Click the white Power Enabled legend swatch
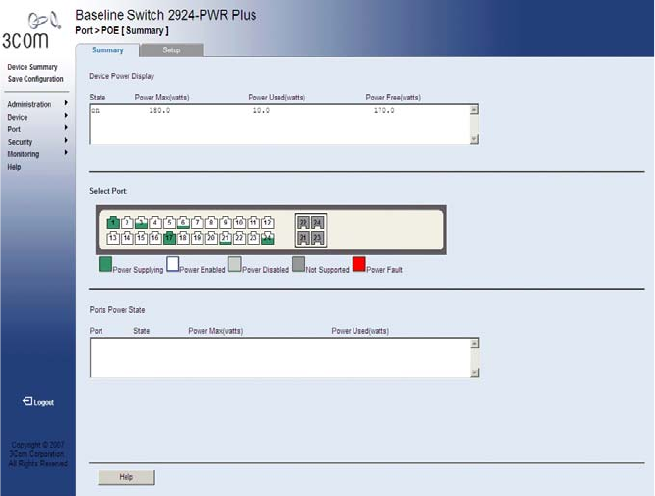The height and width of the screenshot is (496, 655). 173,265
